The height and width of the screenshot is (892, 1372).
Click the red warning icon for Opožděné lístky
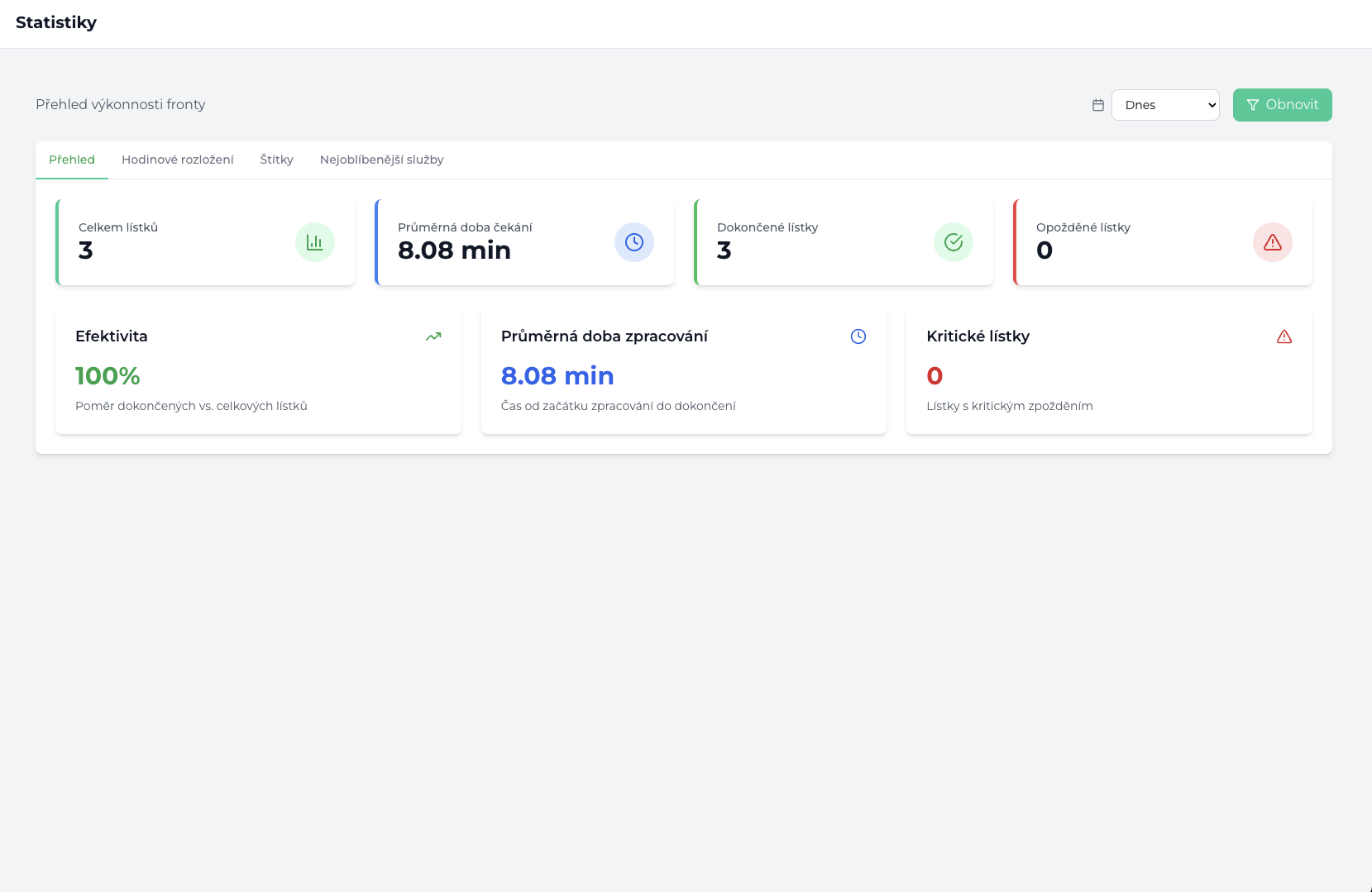(x=1273, y=242)
